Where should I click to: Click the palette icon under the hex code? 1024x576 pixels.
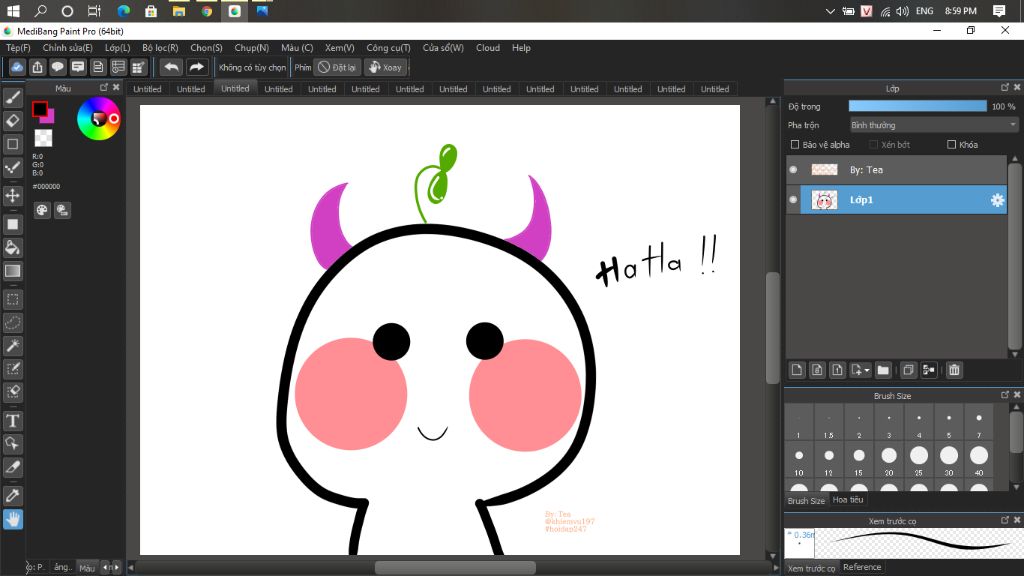coord(42,210)
